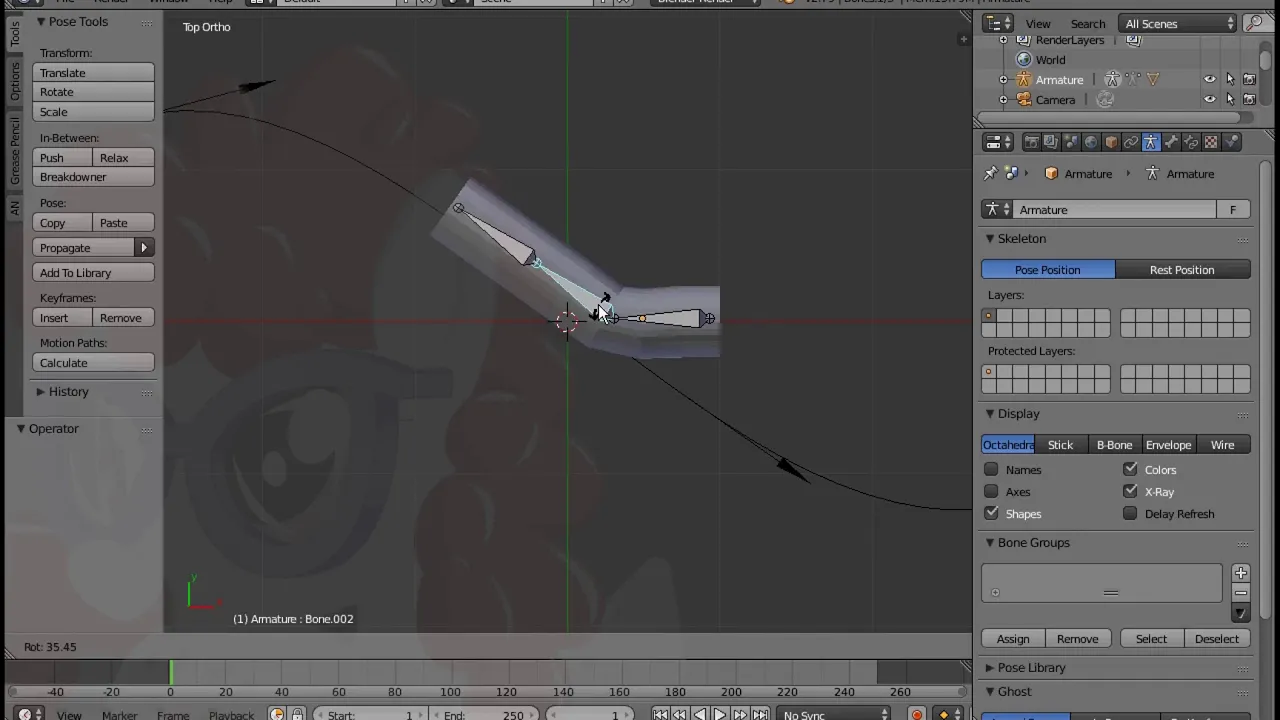Open the All Scenes dropdown

pos(1178,23)
